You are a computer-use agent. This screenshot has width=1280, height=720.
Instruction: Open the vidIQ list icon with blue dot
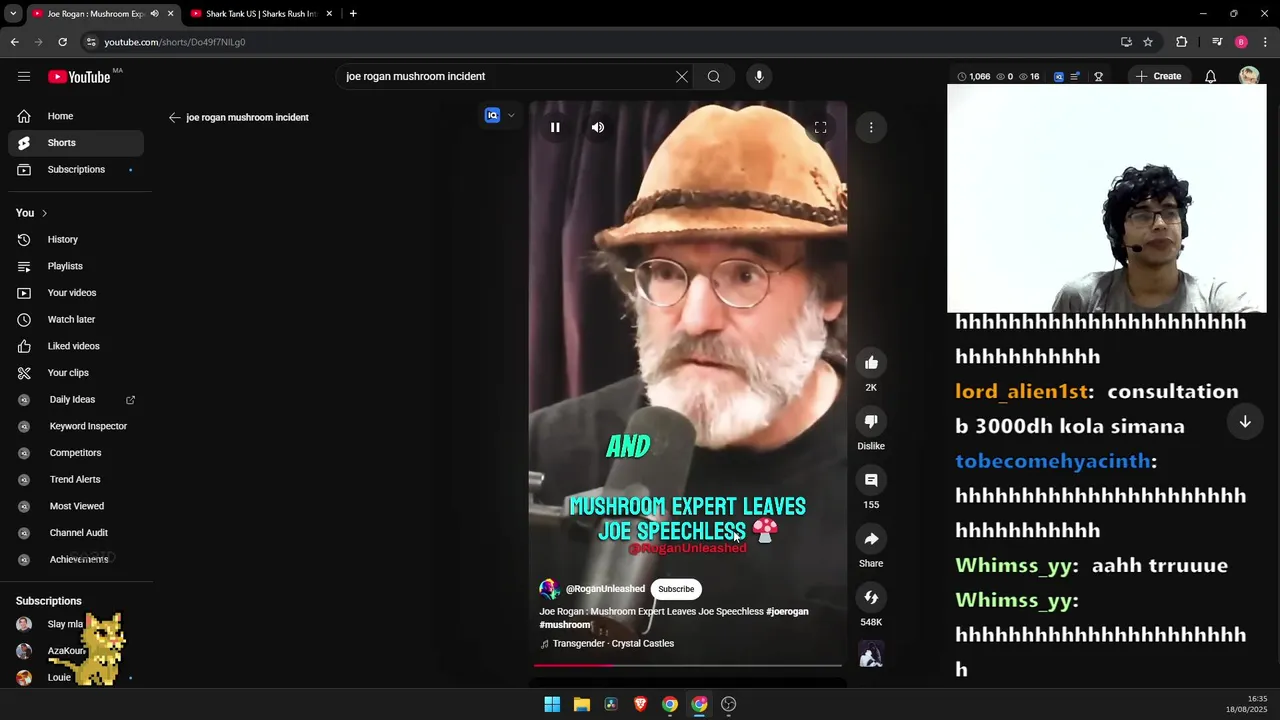(x=1075, y=76)
